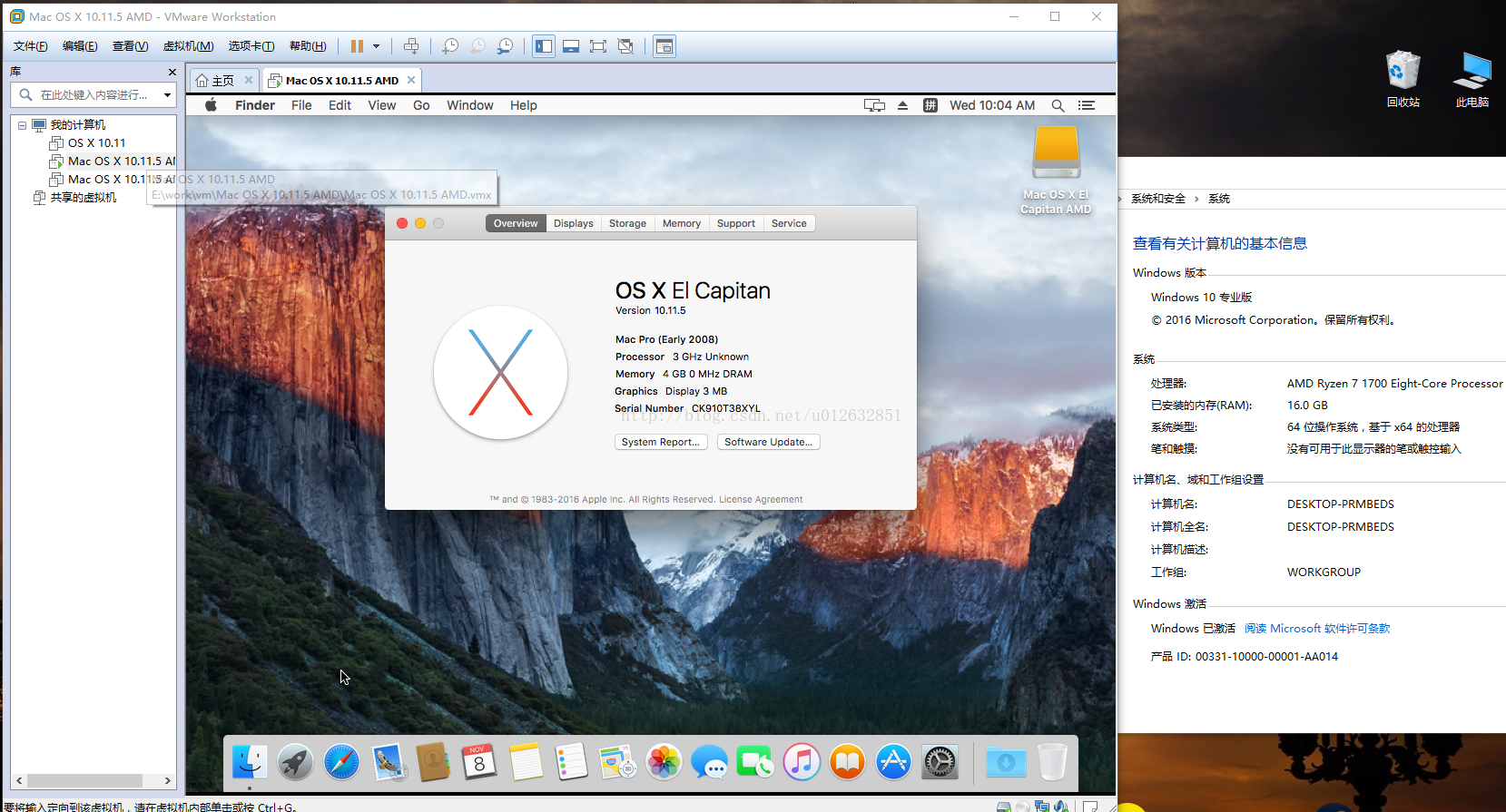The height and width of the screenshot is (812, 1506).
Task: Close the About This Mac window red button
Action: 402,223
